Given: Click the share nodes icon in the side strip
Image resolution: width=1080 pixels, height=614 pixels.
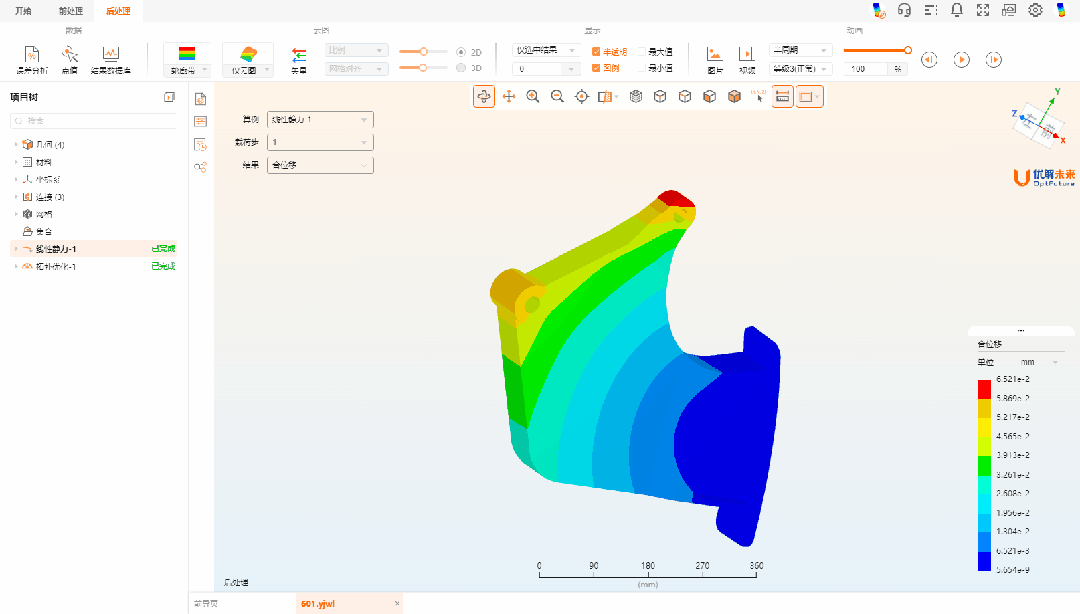Looking at the screenshot, I should tap(200, 167).
